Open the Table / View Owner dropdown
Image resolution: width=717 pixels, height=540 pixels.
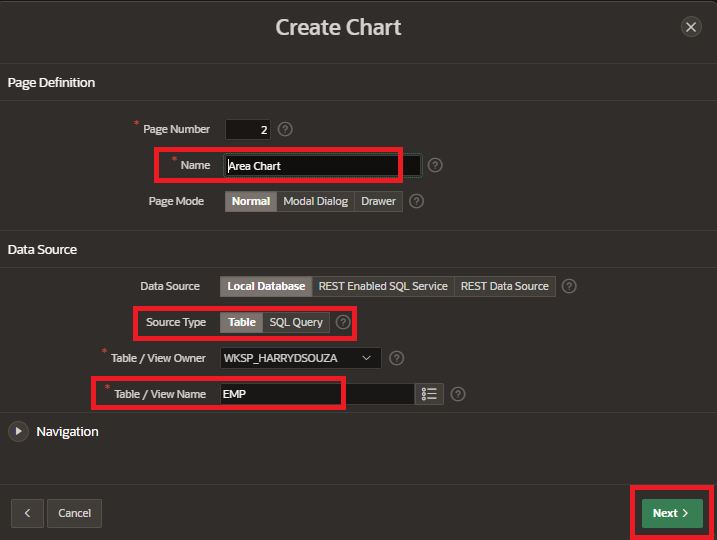tap(301, 358)
